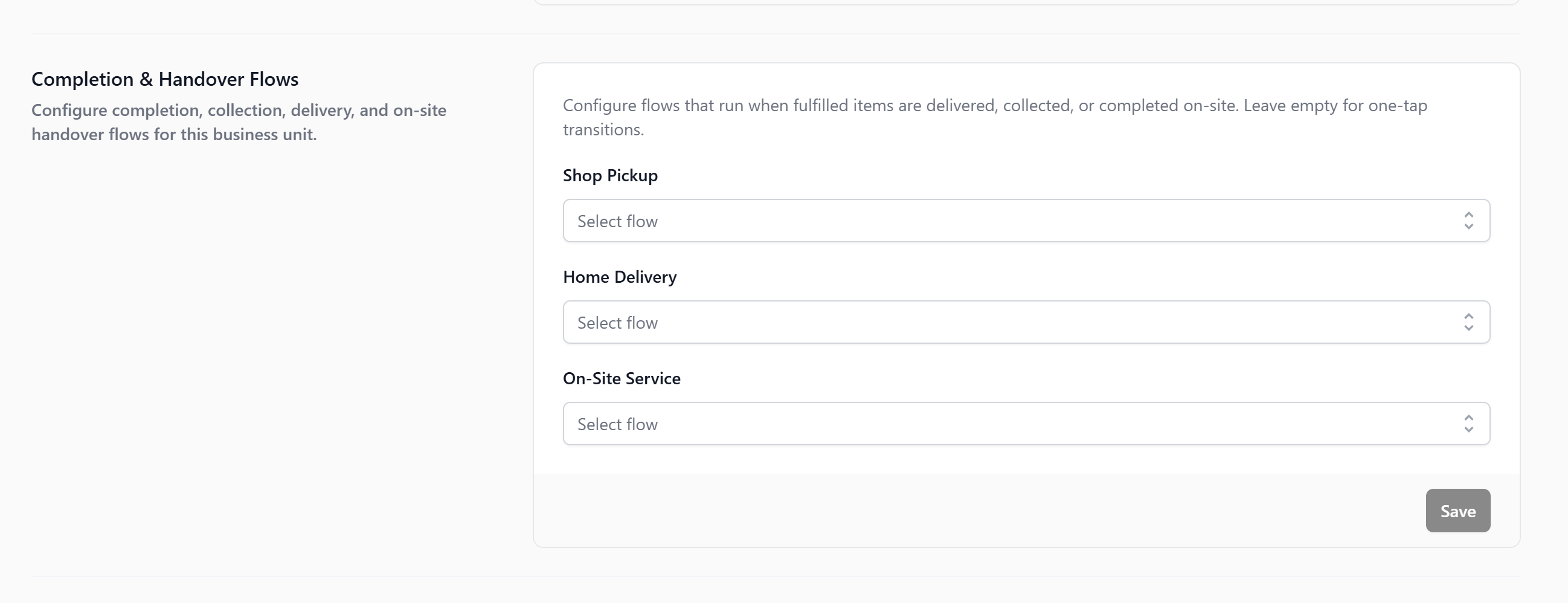1568x603 pixels.
Task: Open the Shop Pickup flow dropdown
Action: tap(1026, 221)
